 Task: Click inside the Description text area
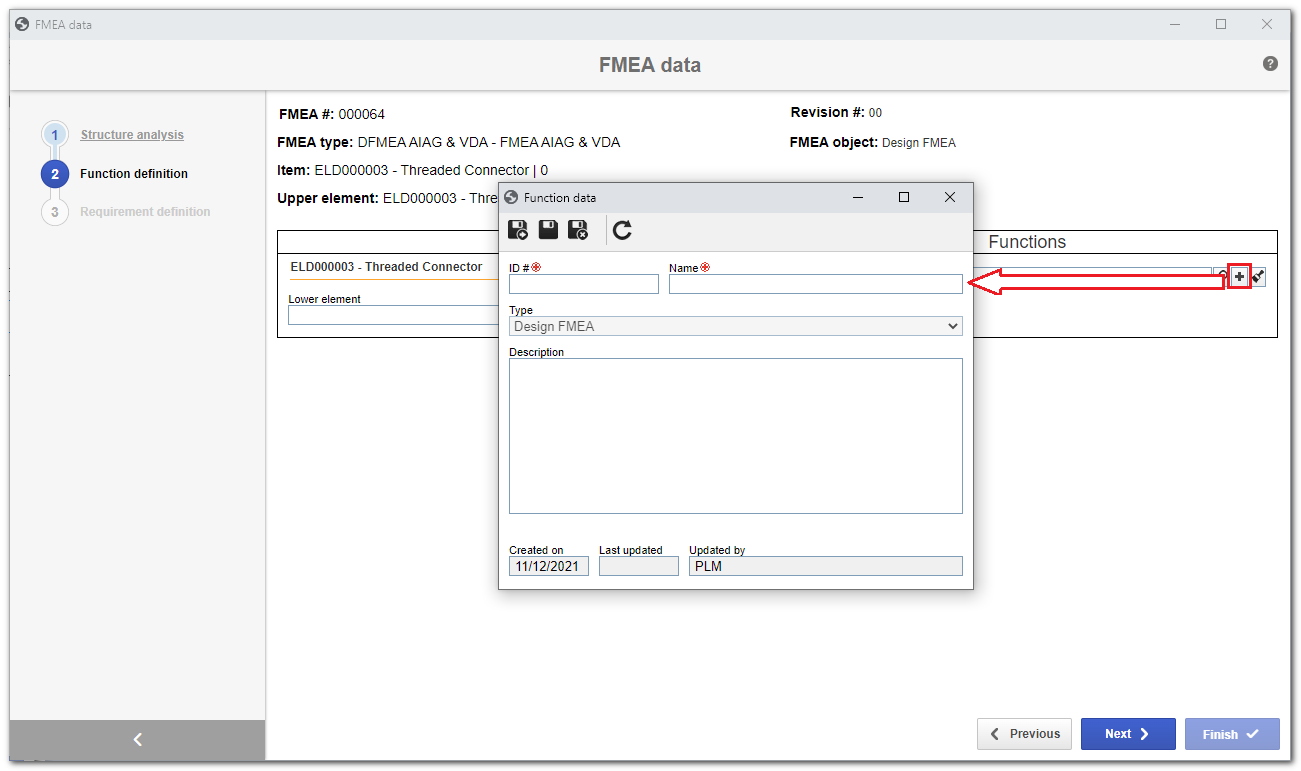click(735, 436)
